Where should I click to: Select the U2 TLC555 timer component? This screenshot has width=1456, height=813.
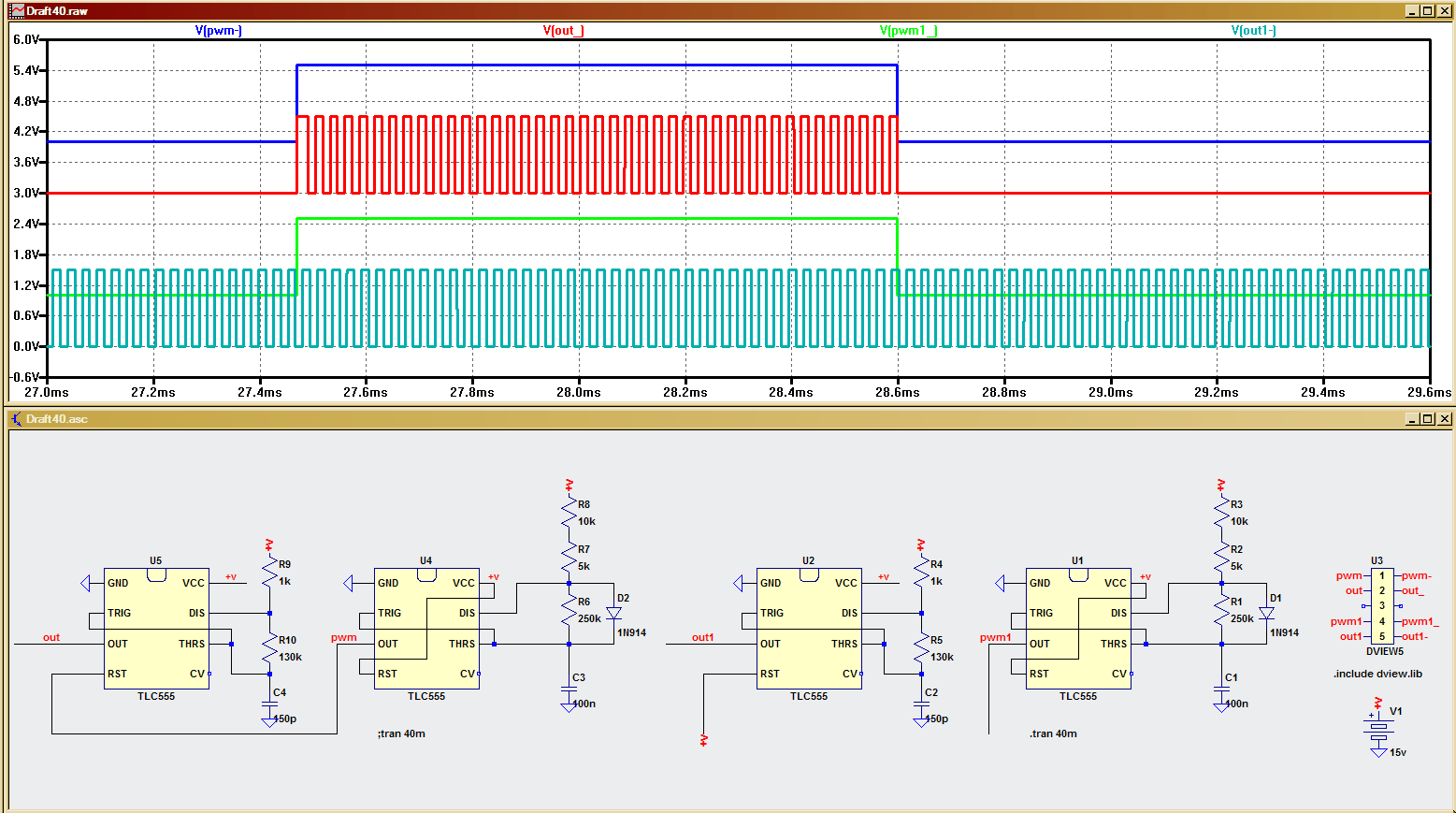(809, 629)
